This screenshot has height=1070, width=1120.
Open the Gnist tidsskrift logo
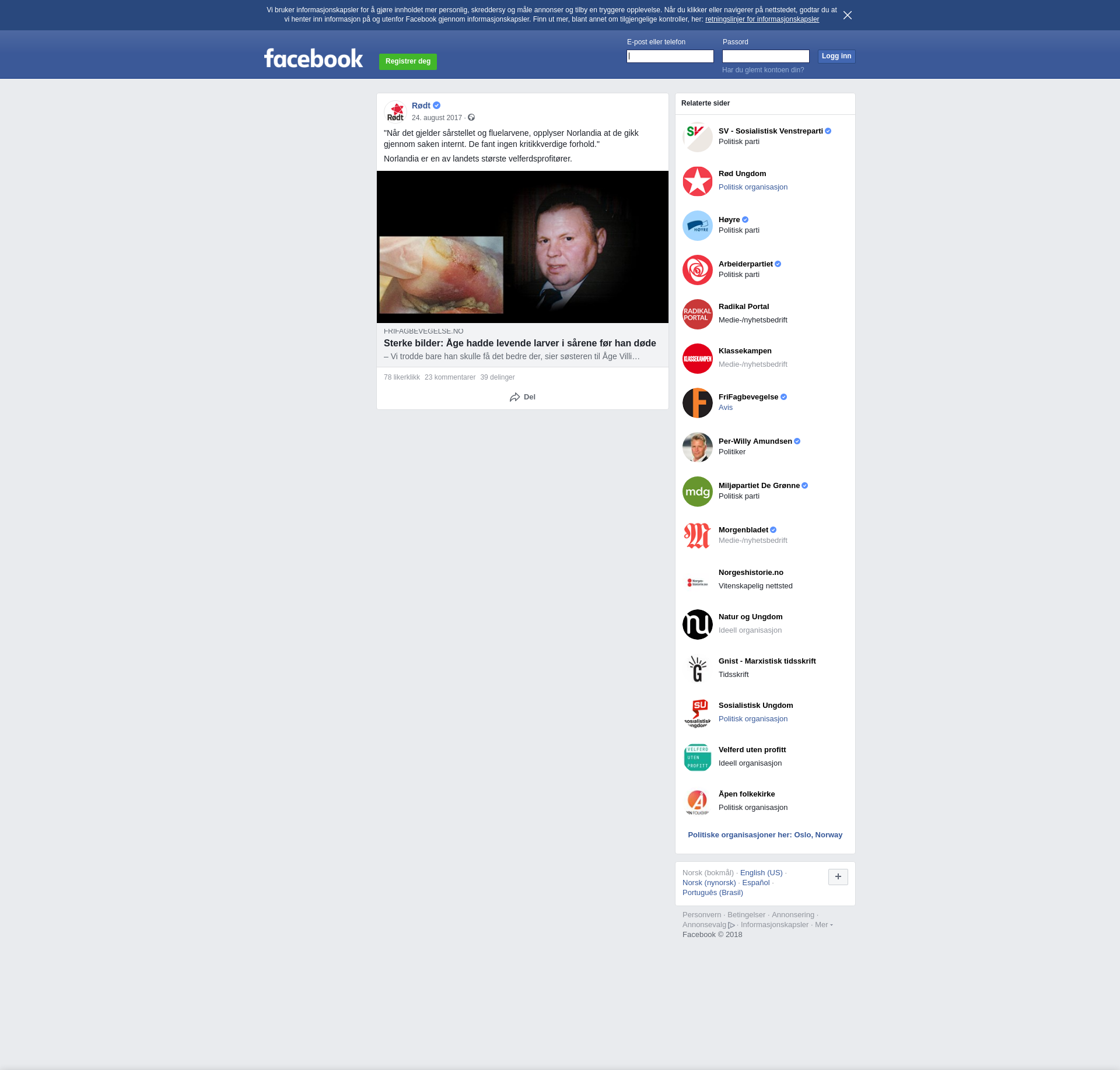698,669
